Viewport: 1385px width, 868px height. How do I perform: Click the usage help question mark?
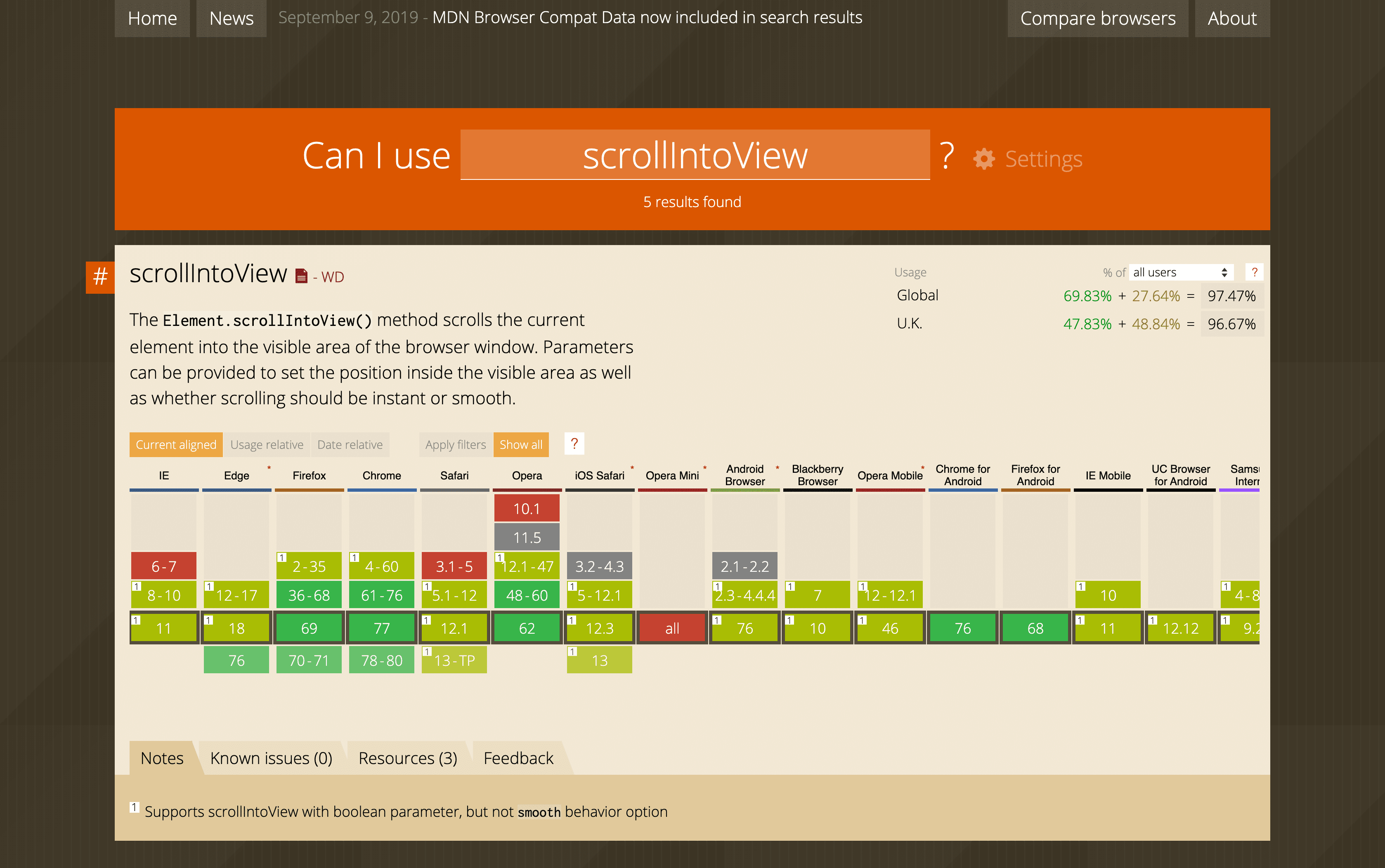click(1254, 272)
